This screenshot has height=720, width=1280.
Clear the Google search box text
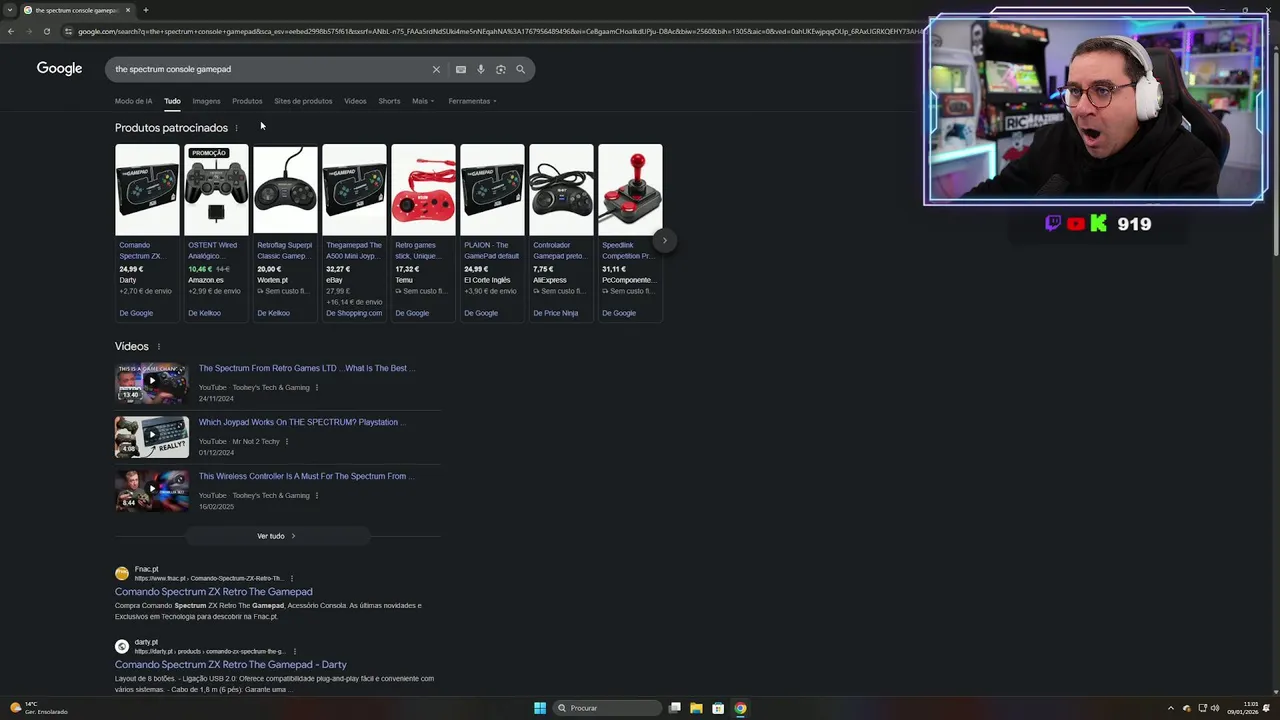pyautogui.click(x=436, y=69)
